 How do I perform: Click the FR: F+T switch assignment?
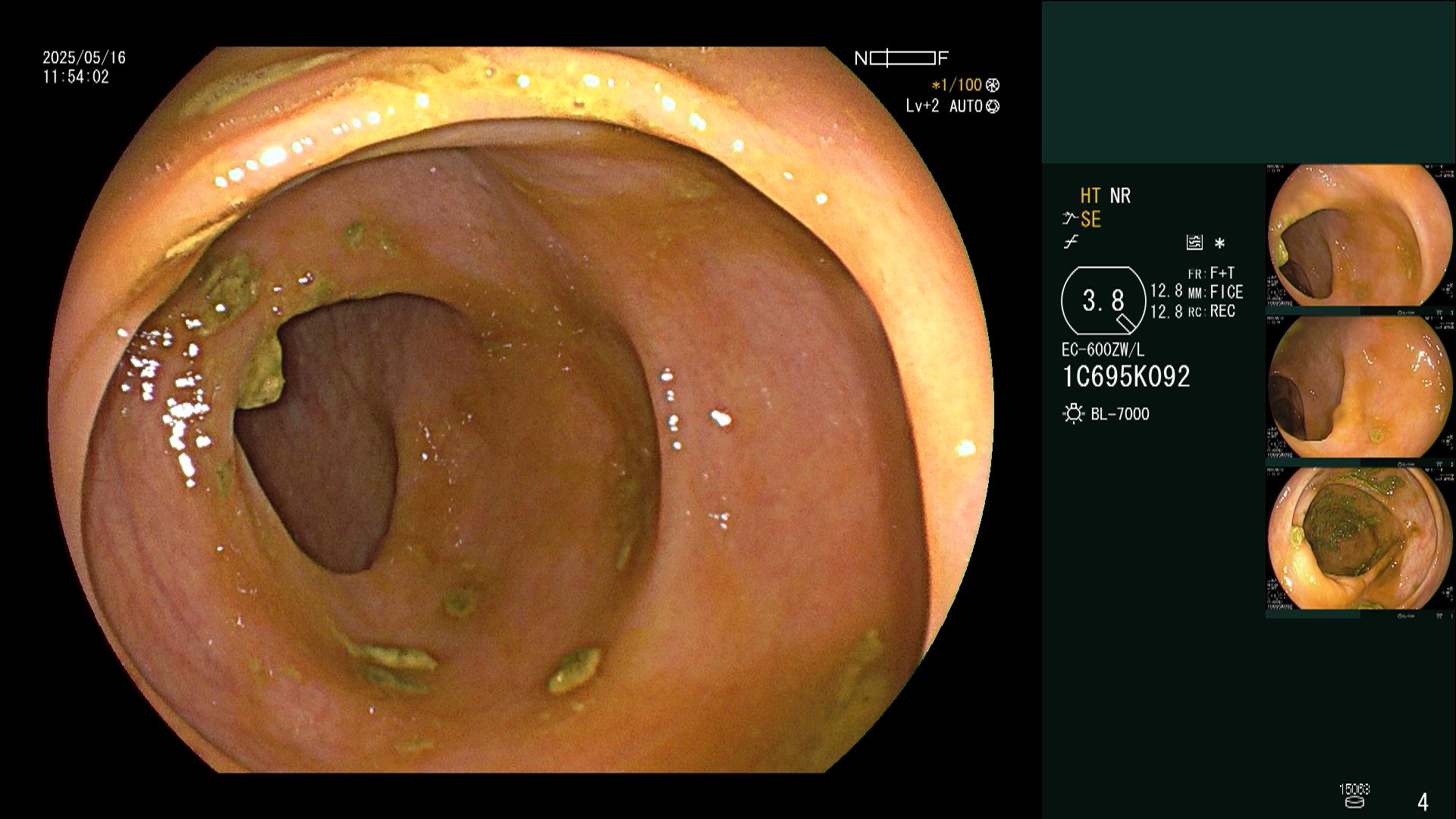[1211, 273]
